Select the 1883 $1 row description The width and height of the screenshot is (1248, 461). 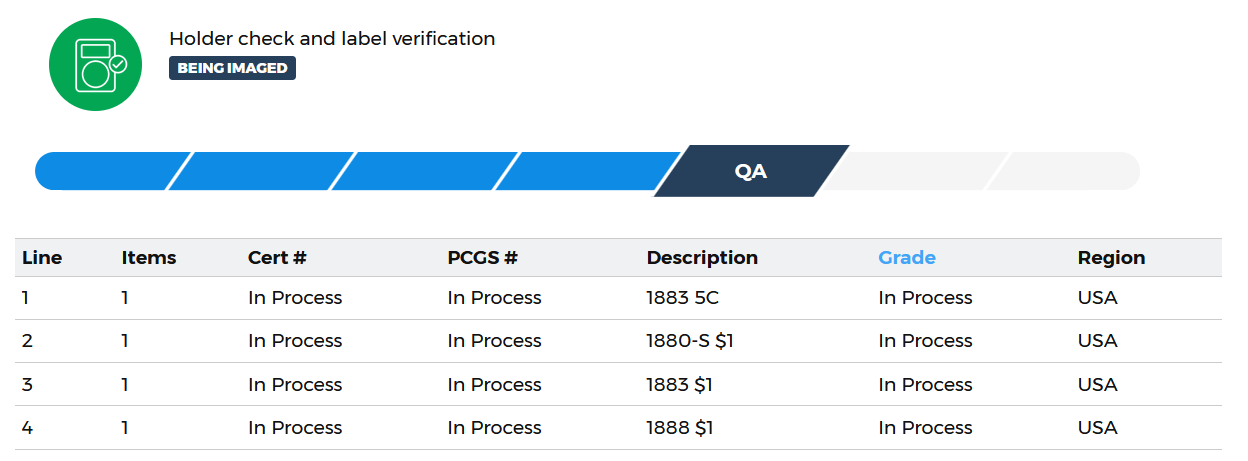click(x=679, y=385)
